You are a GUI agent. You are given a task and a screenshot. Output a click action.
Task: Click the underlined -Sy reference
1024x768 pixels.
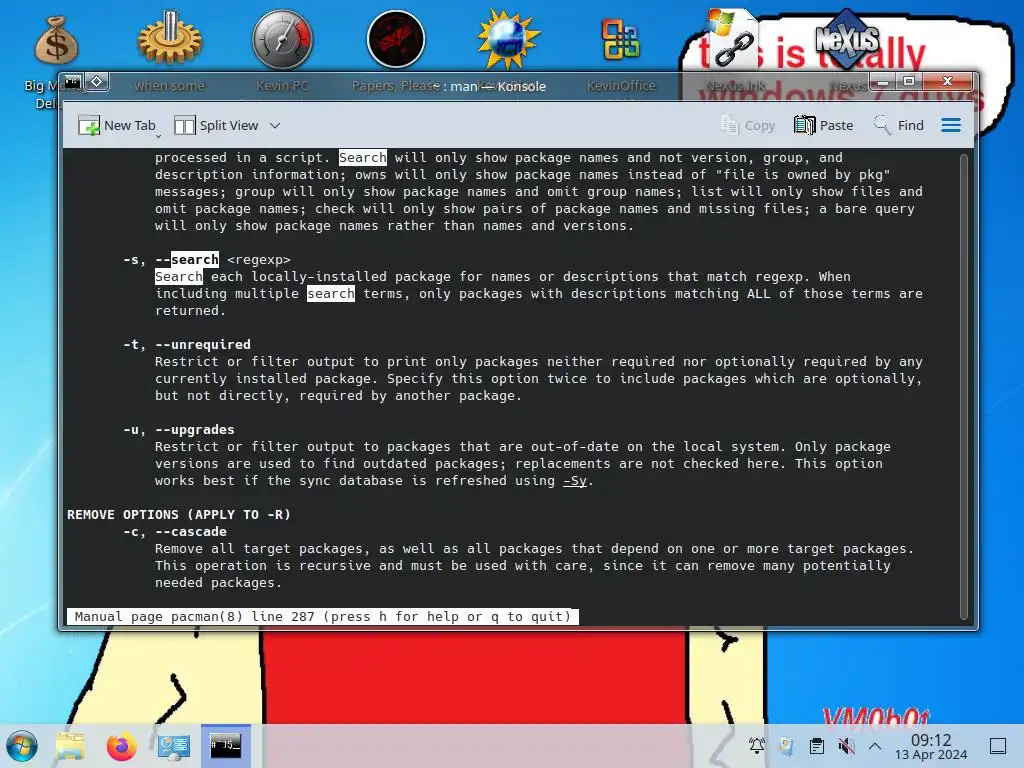575,481
